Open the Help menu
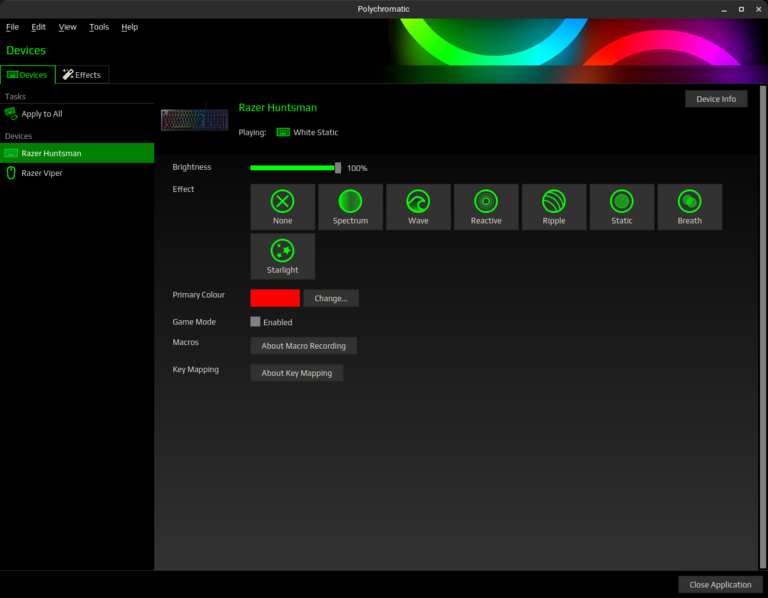Screen dimensions: 768x598 click(129, 27)
